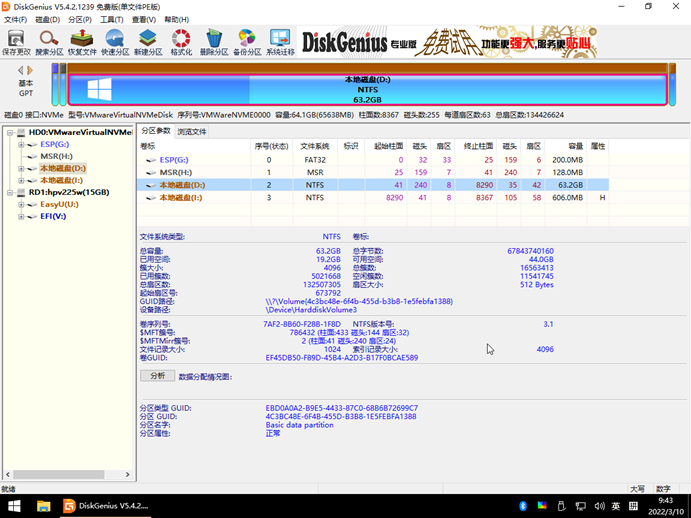Click the Analyze (分析) button
This screenshot has height=518, width=691.
coord(157,376)
